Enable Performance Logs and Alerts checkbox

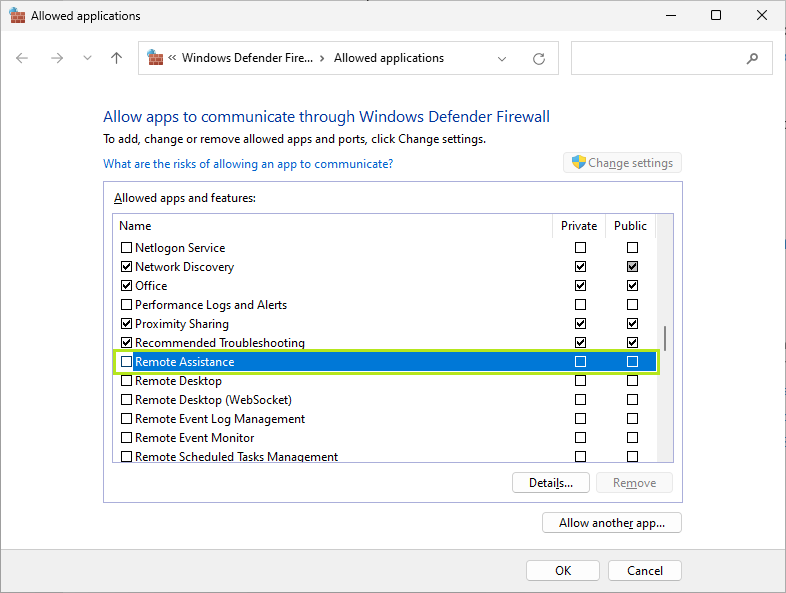coord(126,305)
